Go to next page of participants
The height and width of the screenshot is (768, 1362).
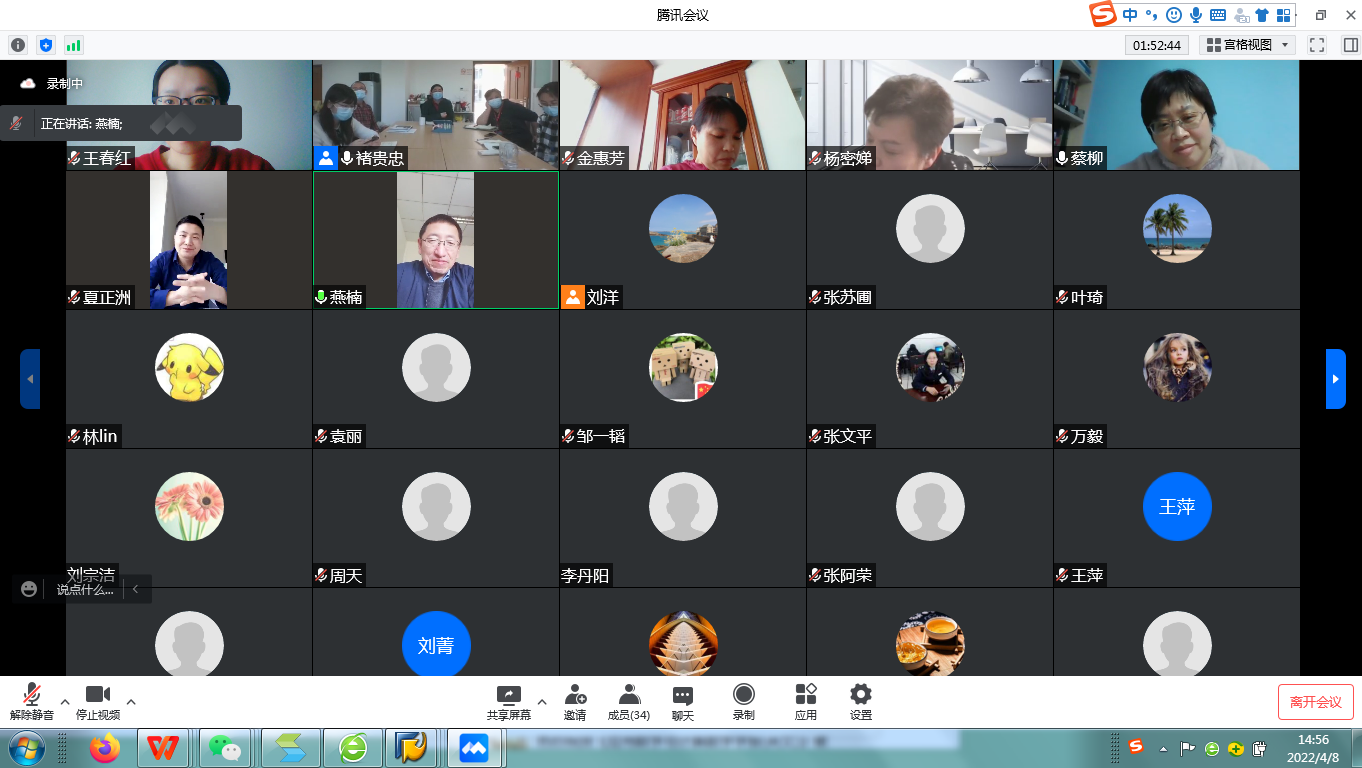tap(1335, 379)
